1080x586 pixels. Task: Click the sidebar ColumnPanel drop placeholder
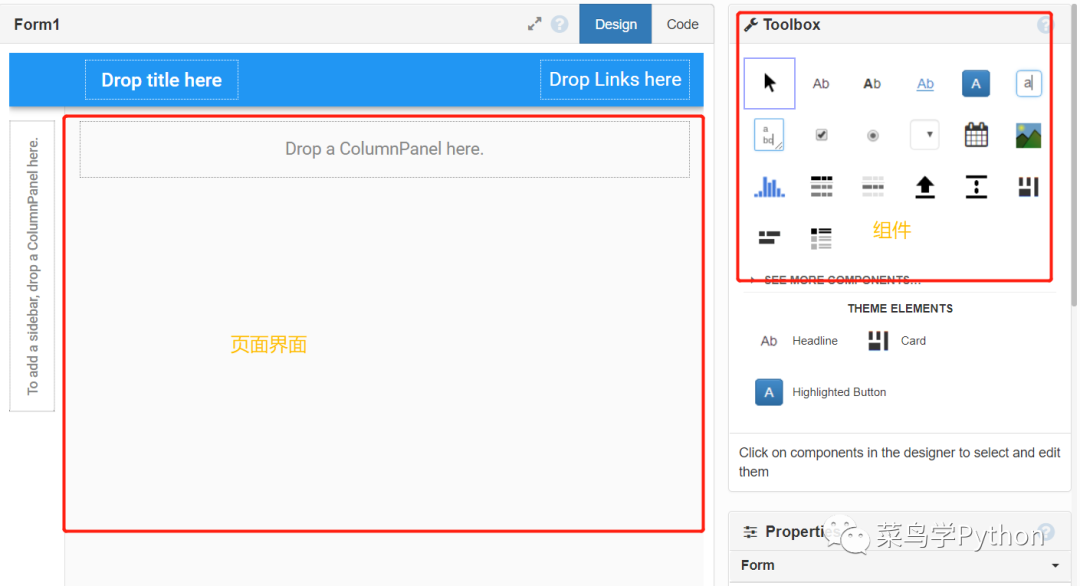click(32, 266)
